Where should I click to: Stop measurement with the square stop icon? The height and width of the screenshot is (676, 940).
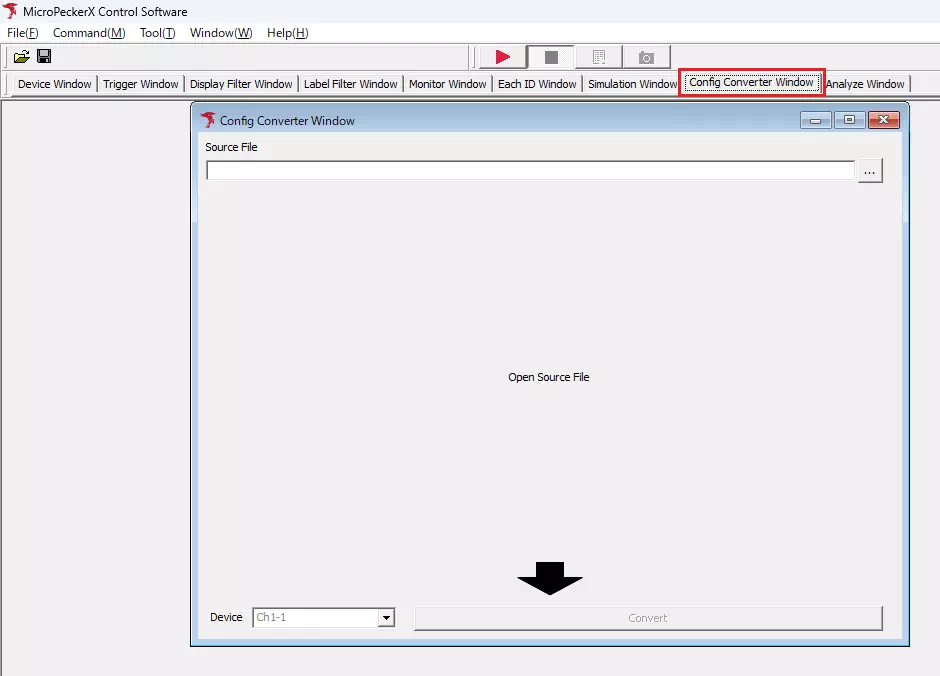551,57
